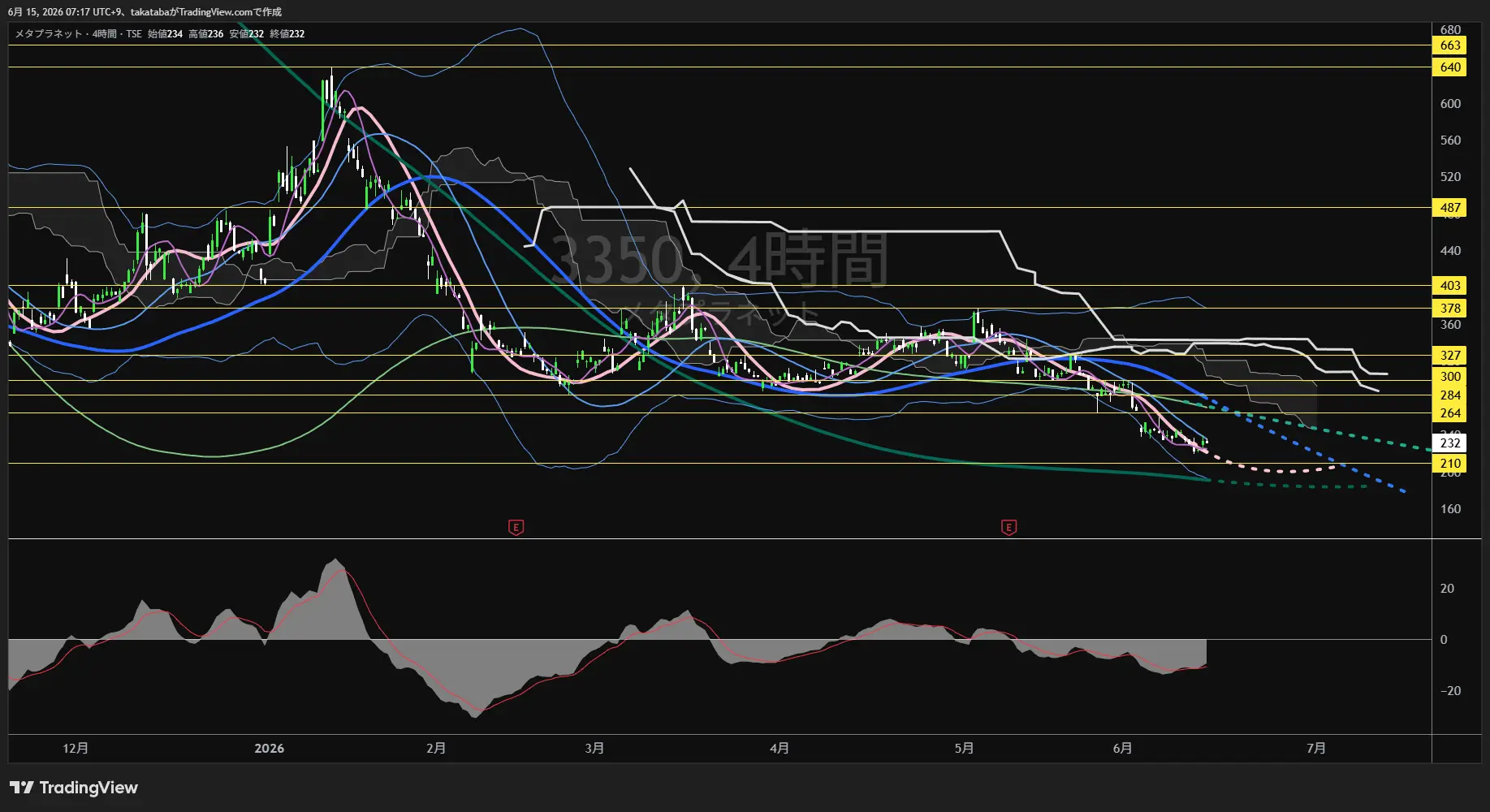Viewport: 1490px width, 812px height.
Task: Select the yellow 640 price level label
Action: click(1450, 67)
